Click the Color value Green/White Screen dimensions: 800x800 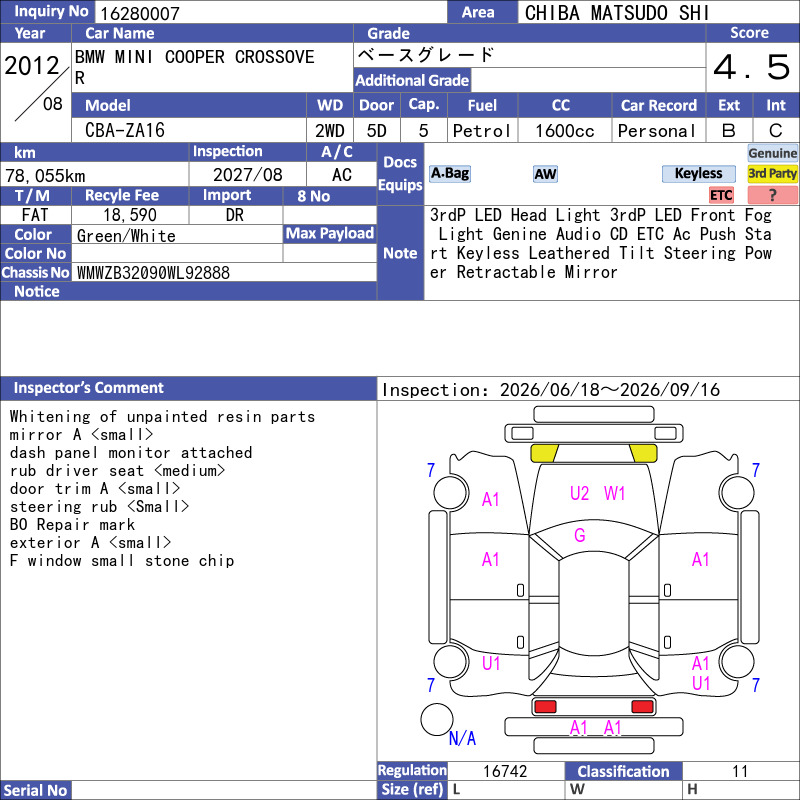tap(126, 236)
